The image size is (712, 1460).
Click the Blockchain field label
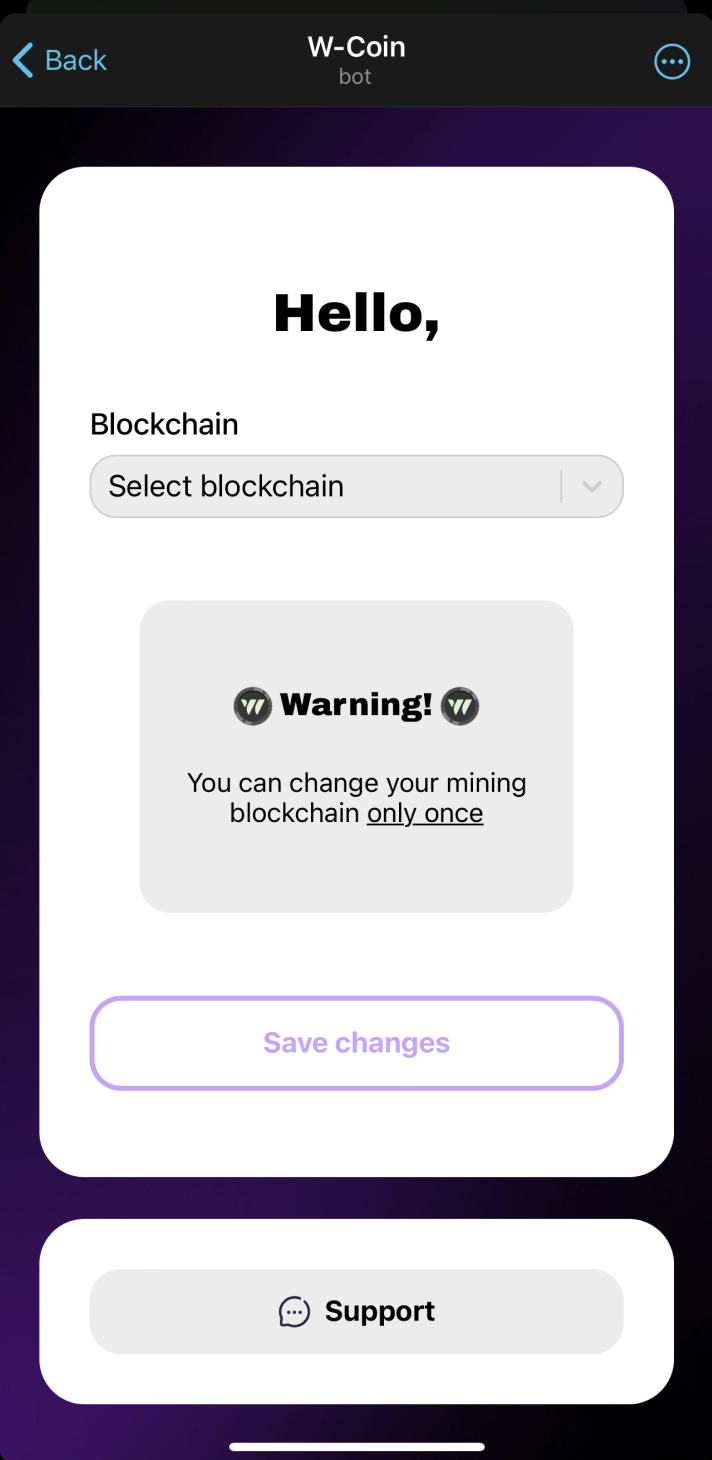tap(164, 424)
